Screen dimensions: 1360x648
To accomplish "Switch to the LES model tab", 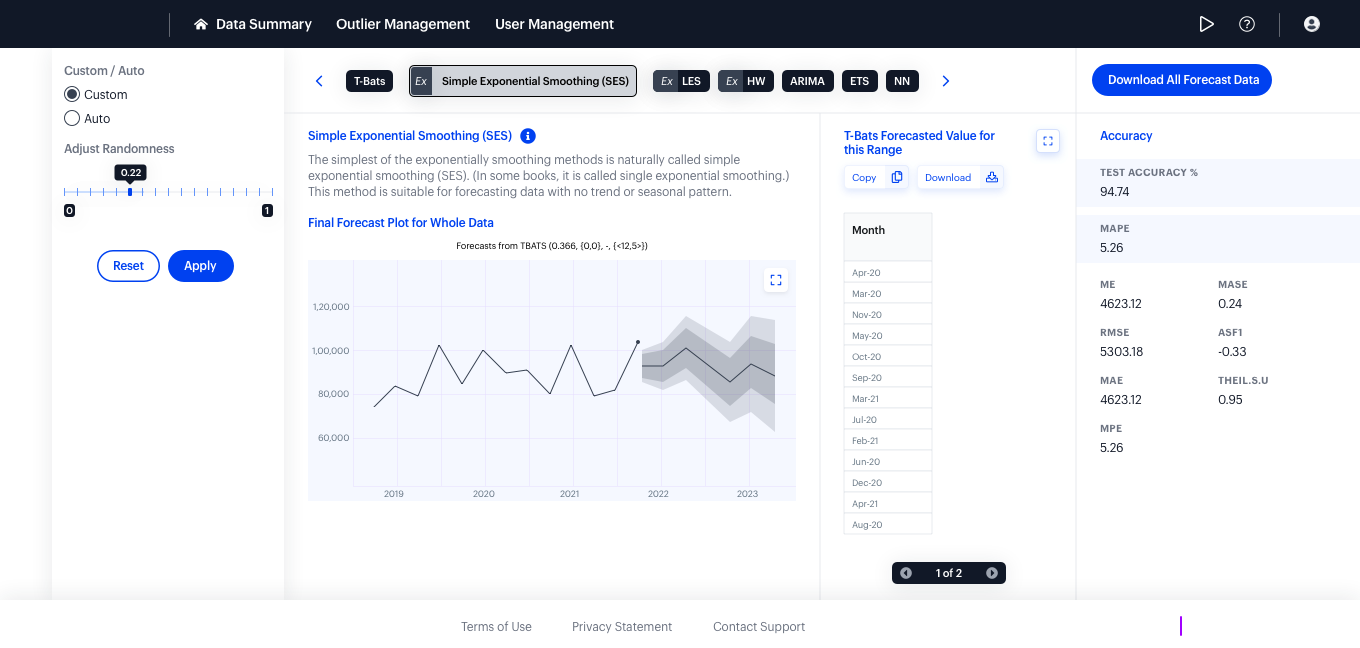I will coord(681,81).
